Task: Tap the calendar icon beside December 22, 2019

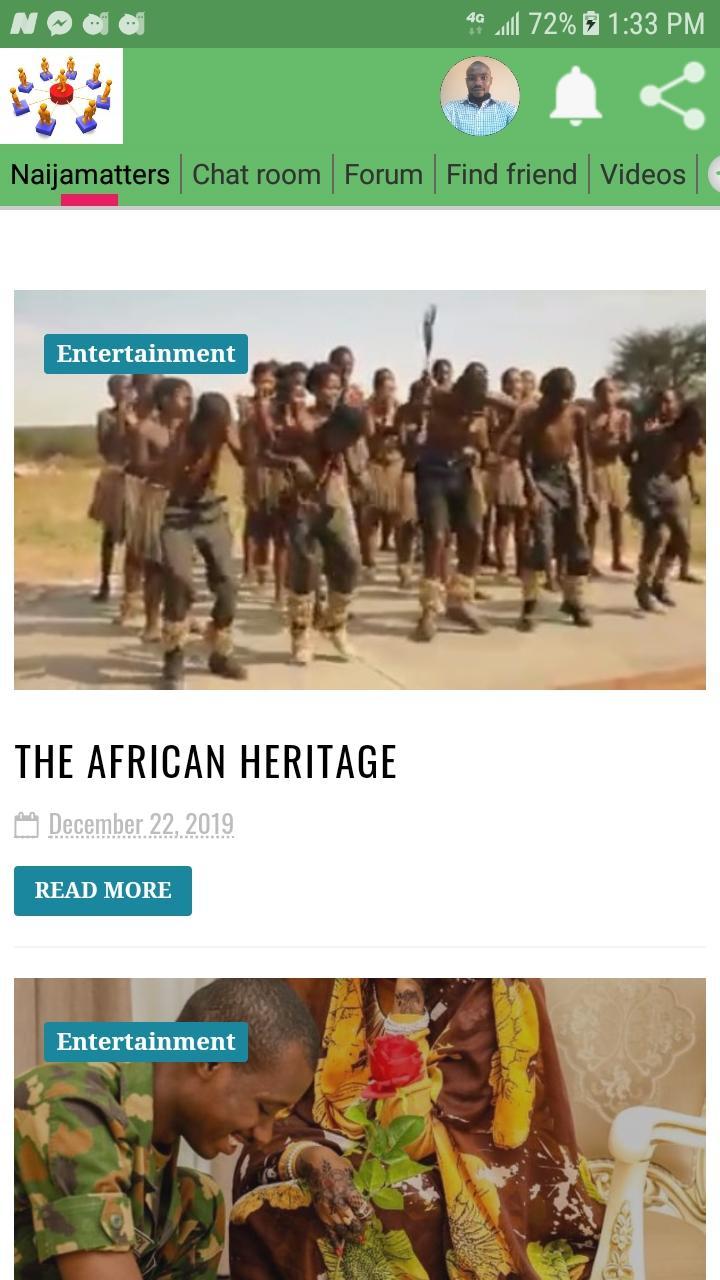Action: (27, 825)
